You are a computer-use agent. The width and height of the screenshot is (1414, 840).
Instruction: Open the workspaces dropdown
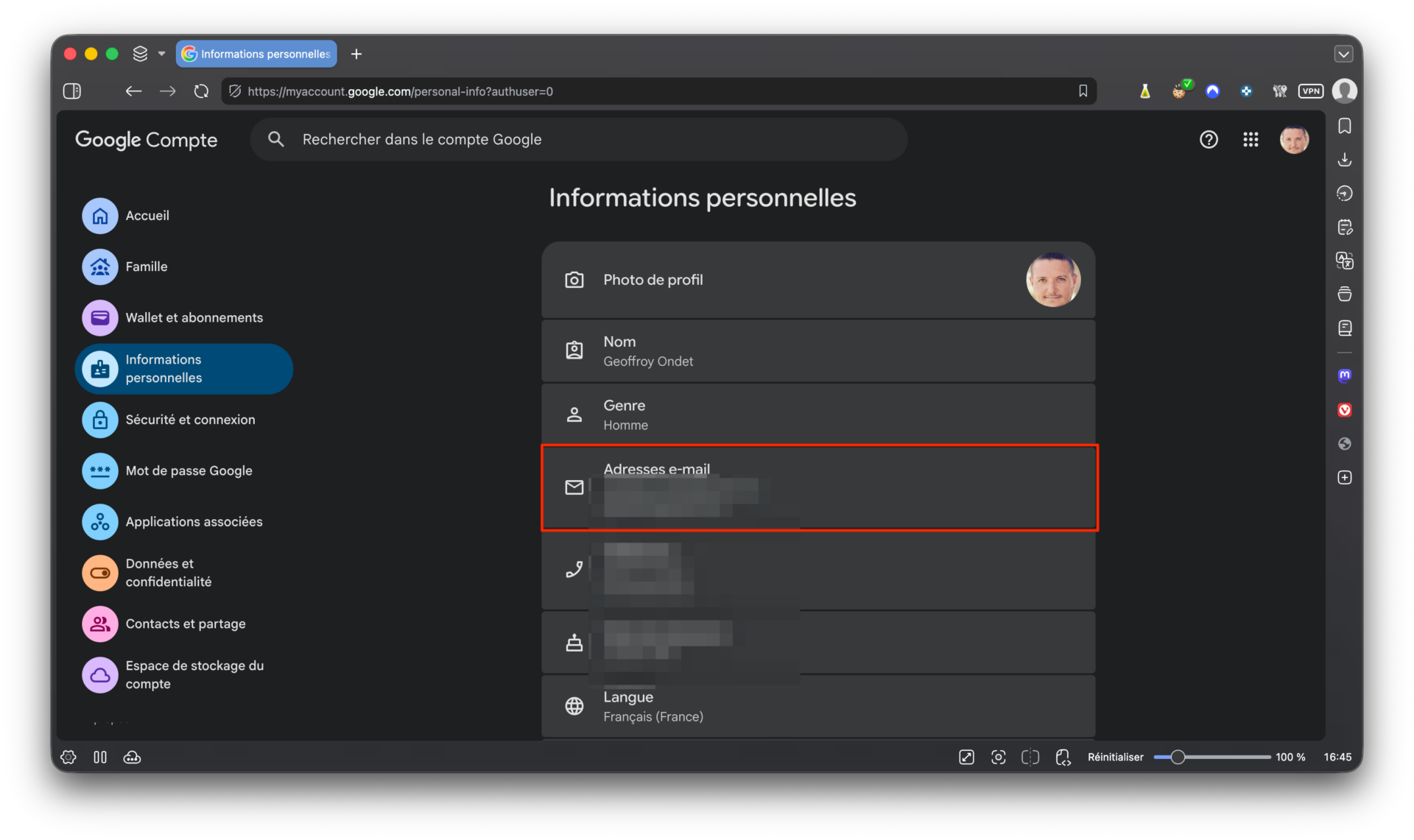(148, 54)
